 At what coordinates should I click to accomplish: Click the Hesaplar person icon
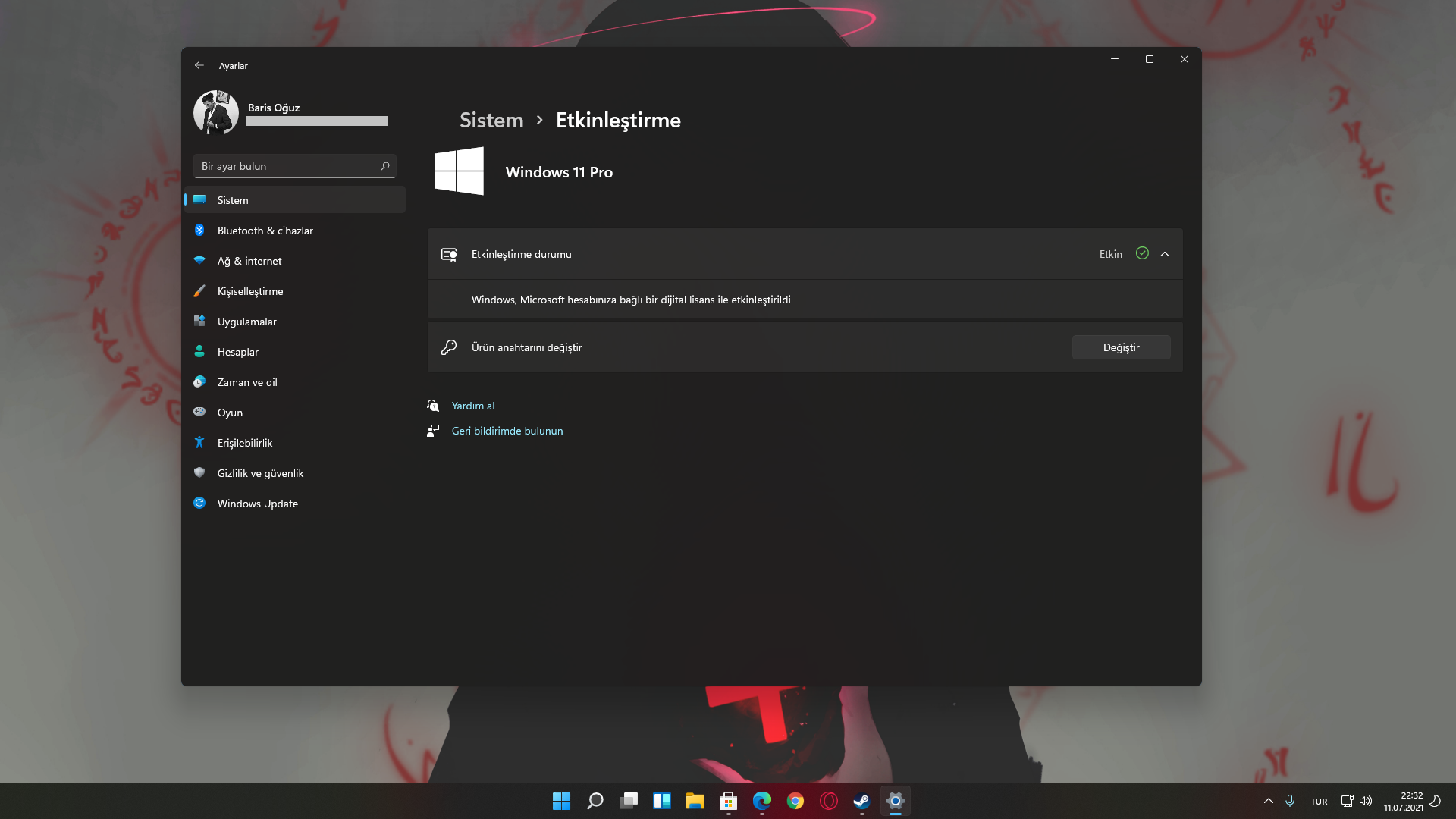199,351
